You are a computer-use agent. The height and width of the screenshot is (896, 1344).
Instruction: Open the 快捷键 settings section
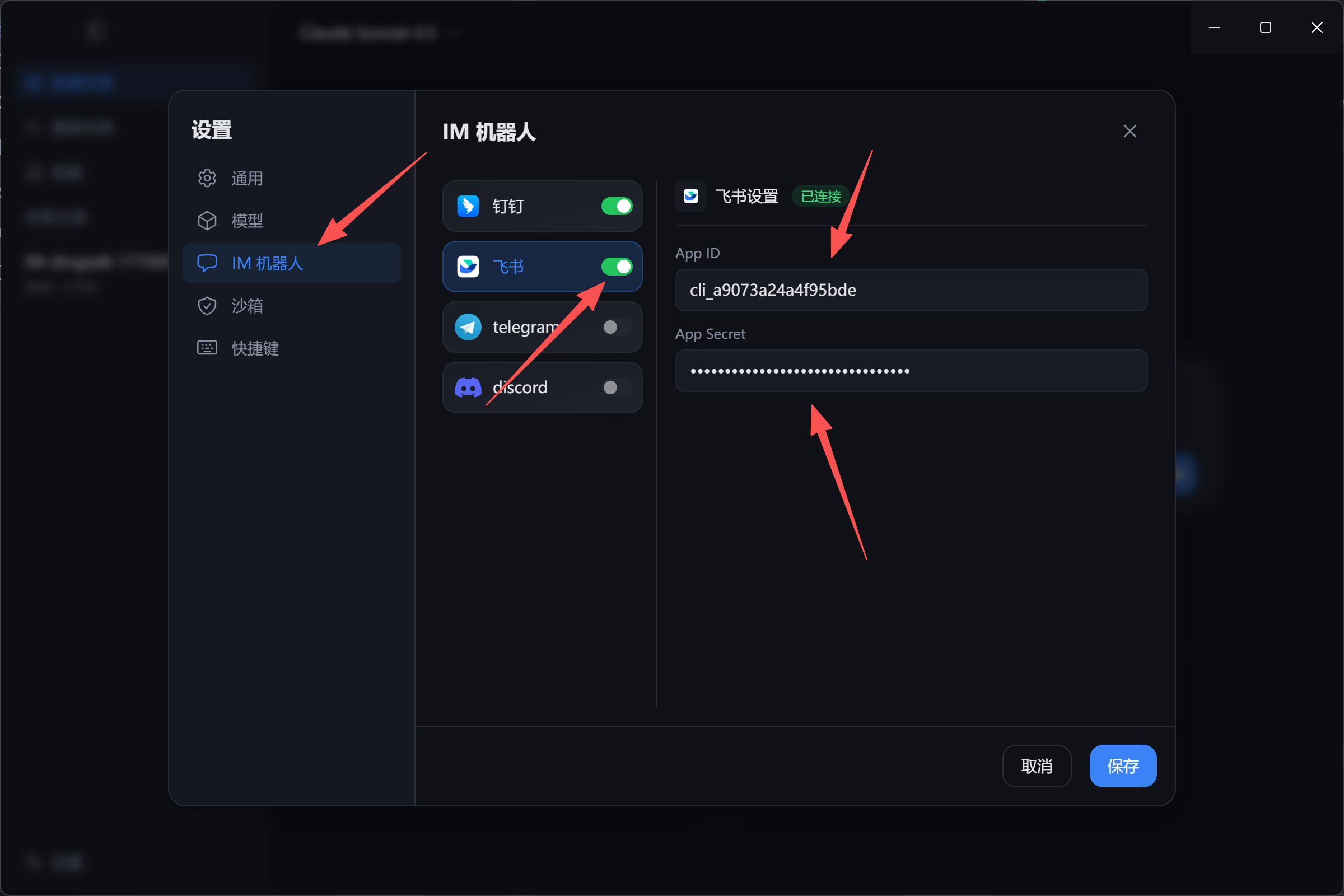point(255,348)
